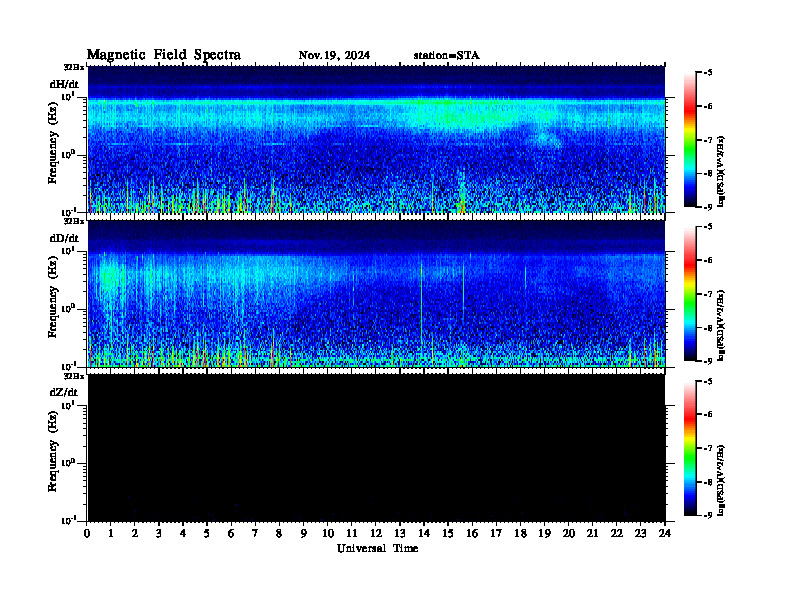Click the "7" hour tick label
Image resolution: width=792 pixels, height=612 pixels.
coord(255,533)
